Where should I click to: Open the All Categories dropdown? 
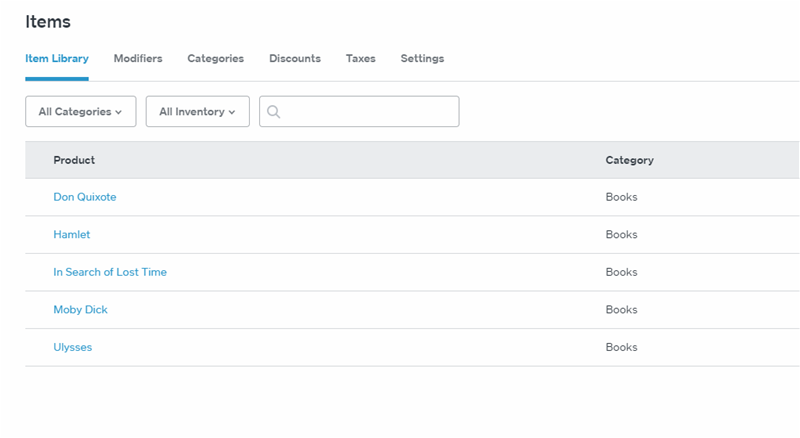pyautogui.click(x=80, y=112)
